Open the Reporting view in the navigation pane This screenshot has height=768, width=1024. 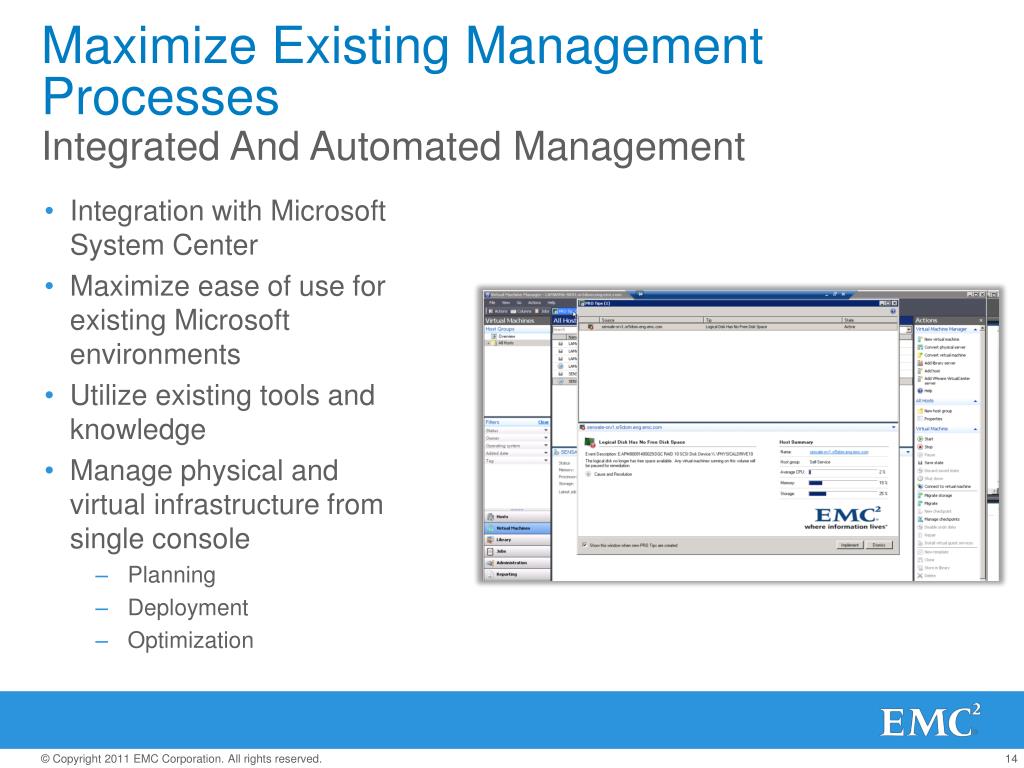click(x=517, y=574)
